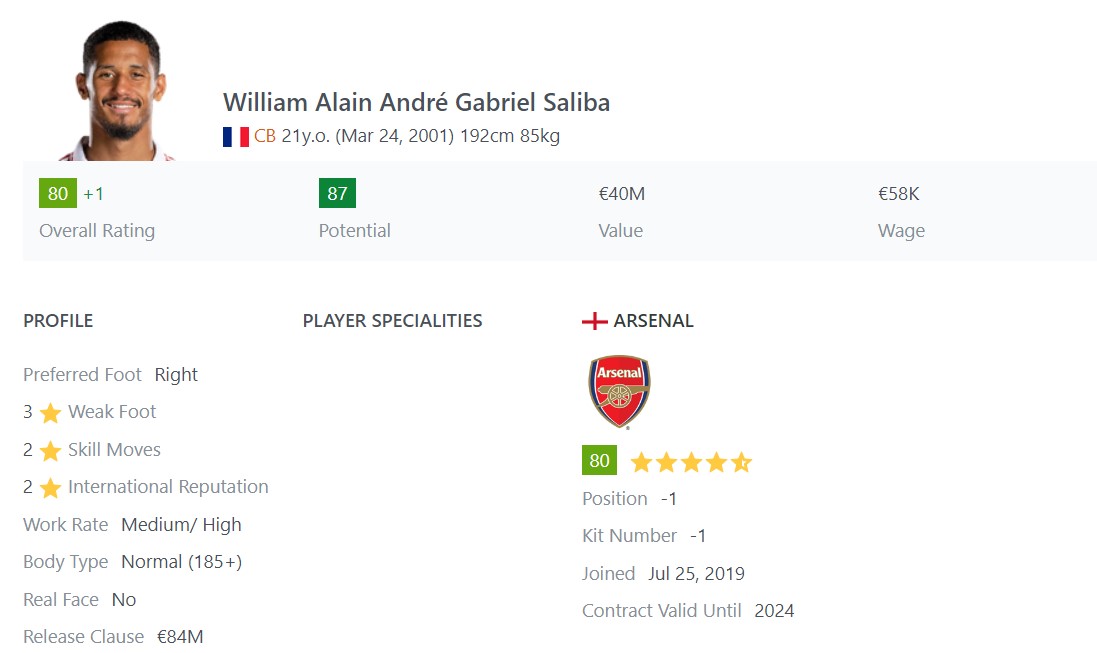The image size is (1097, 653).
Task: Open the ARSENAL team link
Action: [x=653, y=321]
